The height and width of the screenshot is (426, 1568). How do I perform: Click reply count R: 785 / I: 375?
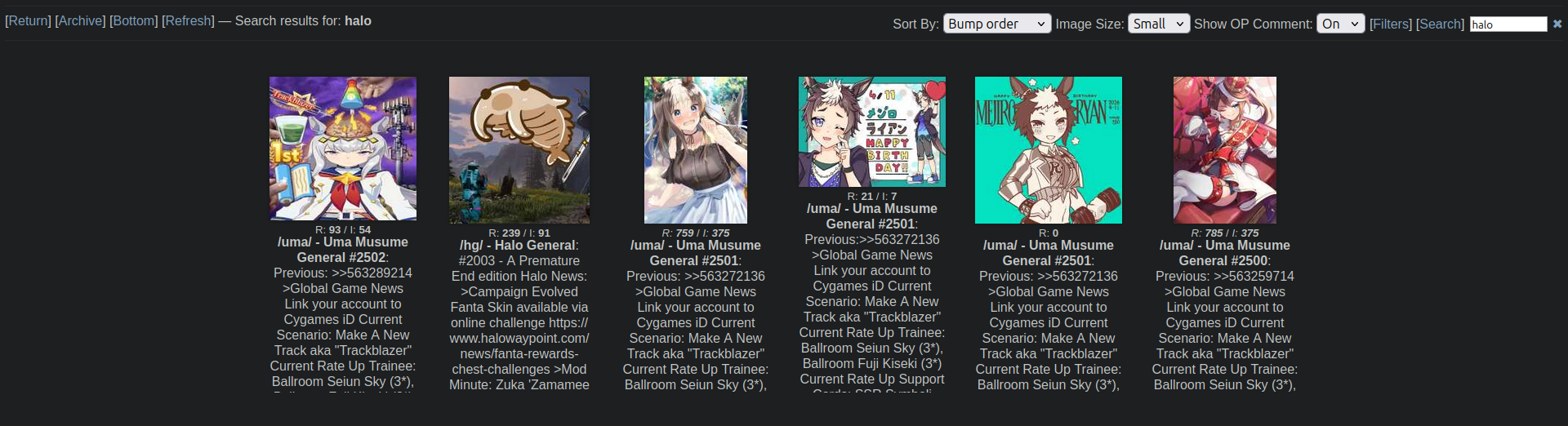1225,233
